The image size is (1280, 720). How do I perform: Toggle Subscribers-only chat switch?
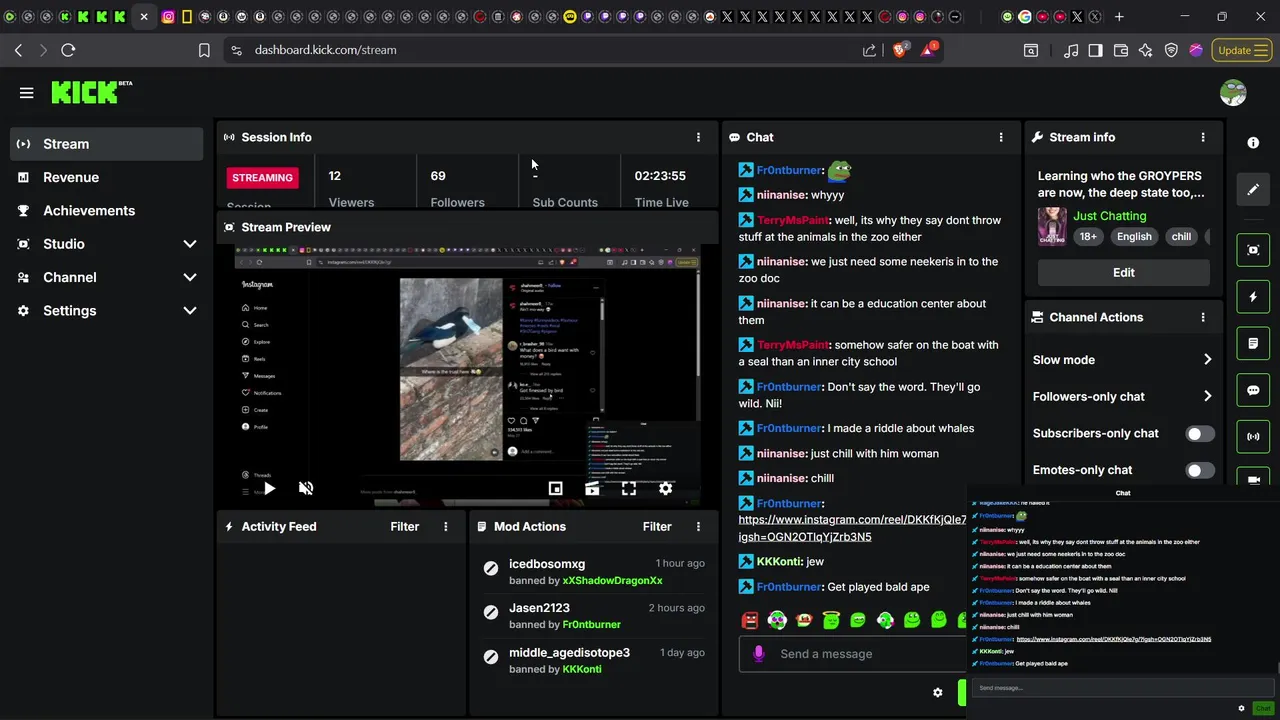point(1200,433)
